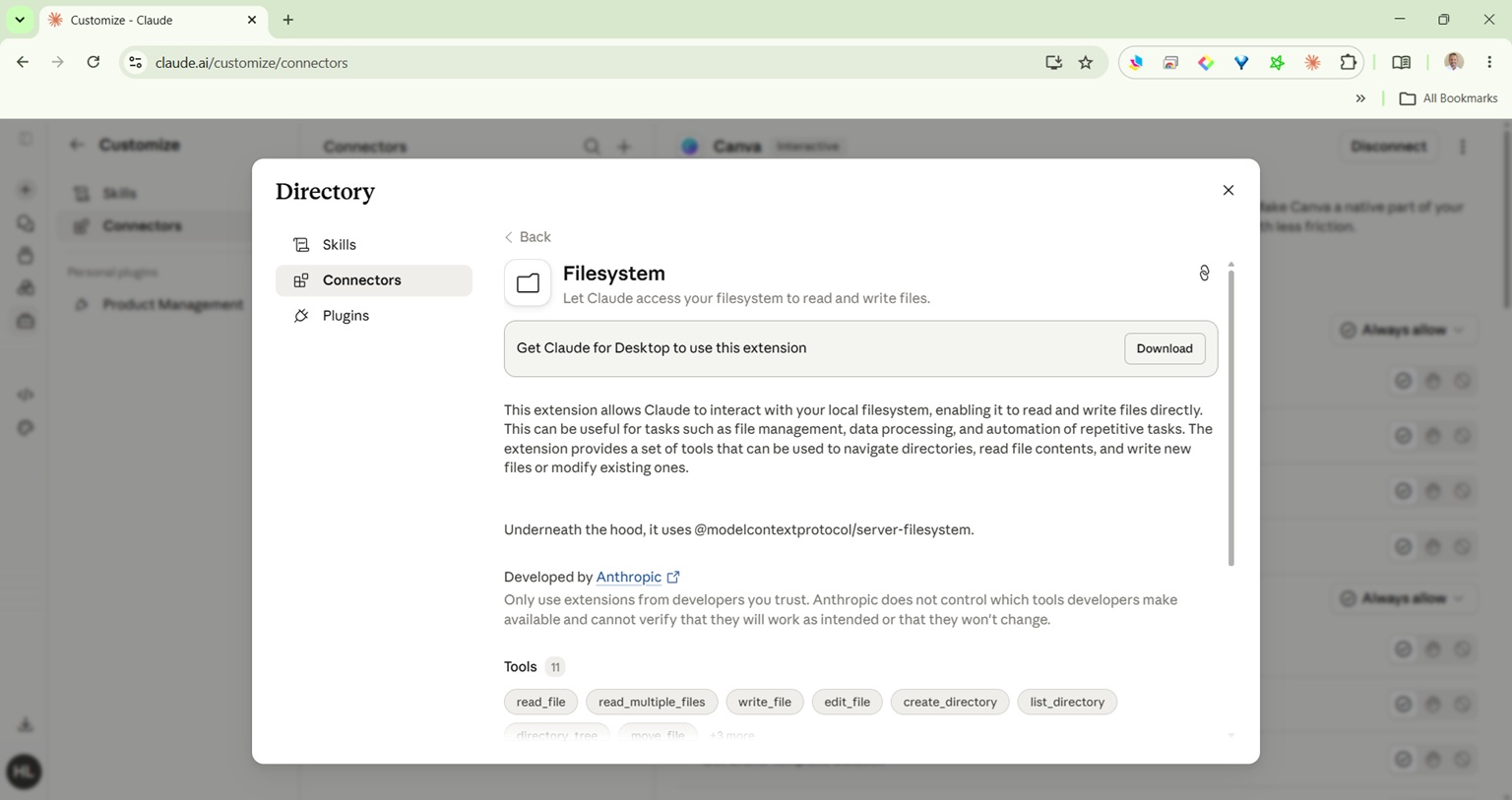Viewport: 1512px width, 800px height.
Task: Click the write_file tool chip
Action: (765, 702)
